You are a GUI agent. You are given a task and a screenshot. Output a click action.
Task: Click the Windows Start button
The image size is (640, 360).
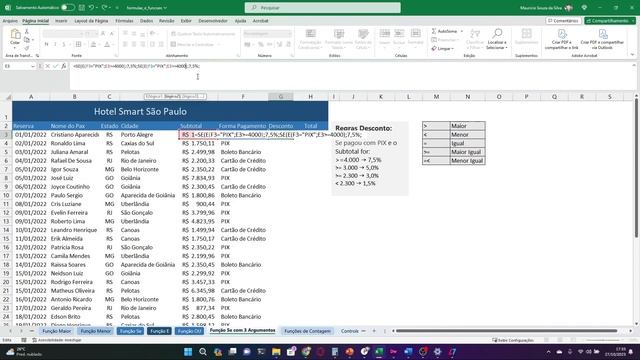click(x=188, y=352)
